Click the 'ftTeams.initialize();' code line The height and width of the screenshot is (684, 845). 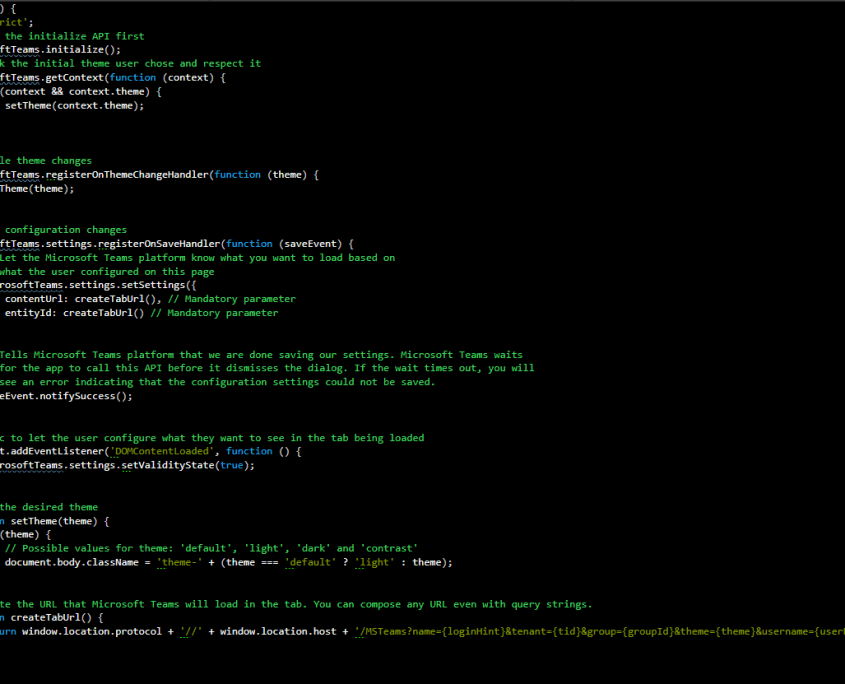coord(60,50)
